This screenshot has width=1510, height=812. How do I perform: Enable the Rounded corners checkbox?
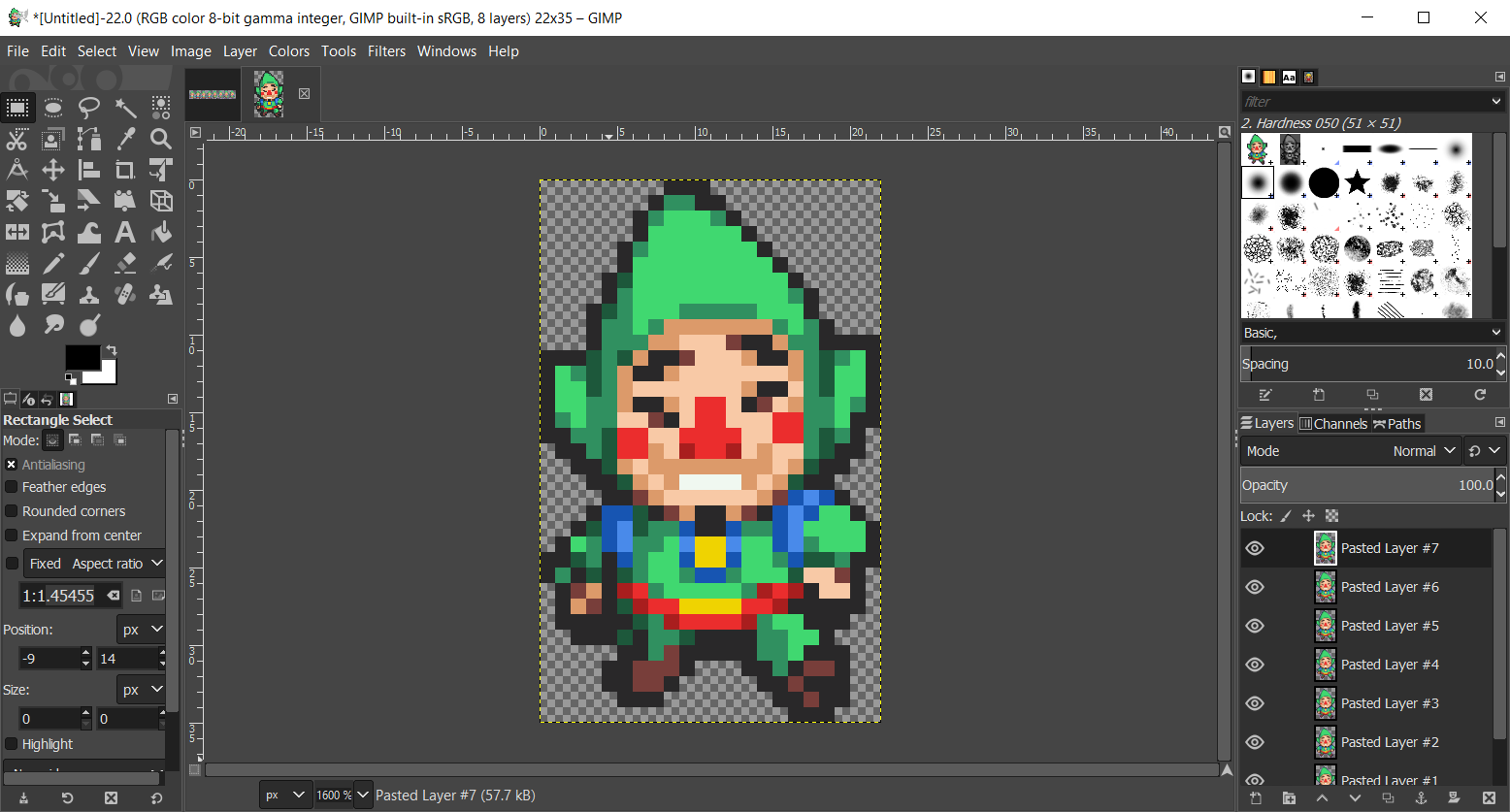(x=12, y=511)
